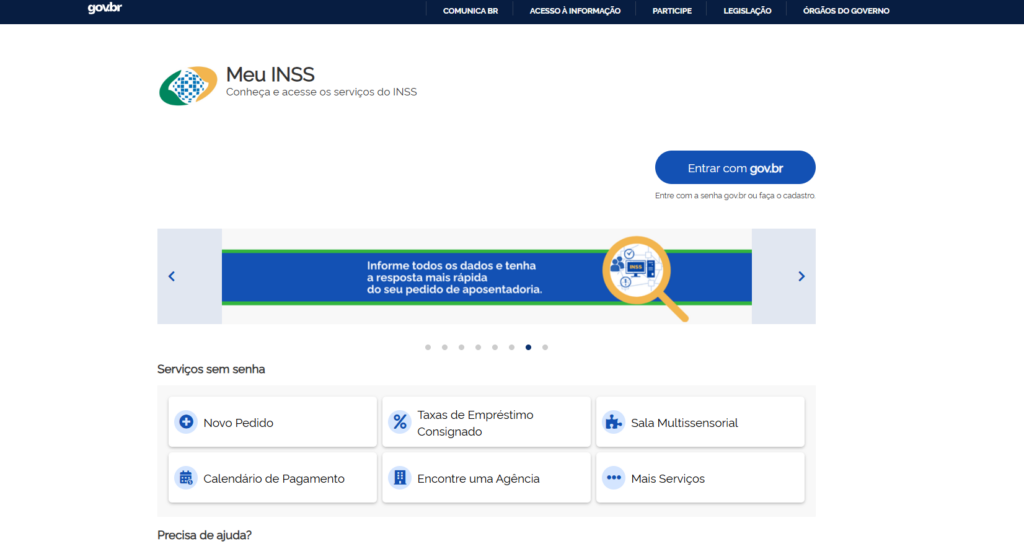The height and width of the screenshot is (549, 1024).
Task: Click 'Conheça e acesse os serviços do INSS'
Action: coord(321,92)
